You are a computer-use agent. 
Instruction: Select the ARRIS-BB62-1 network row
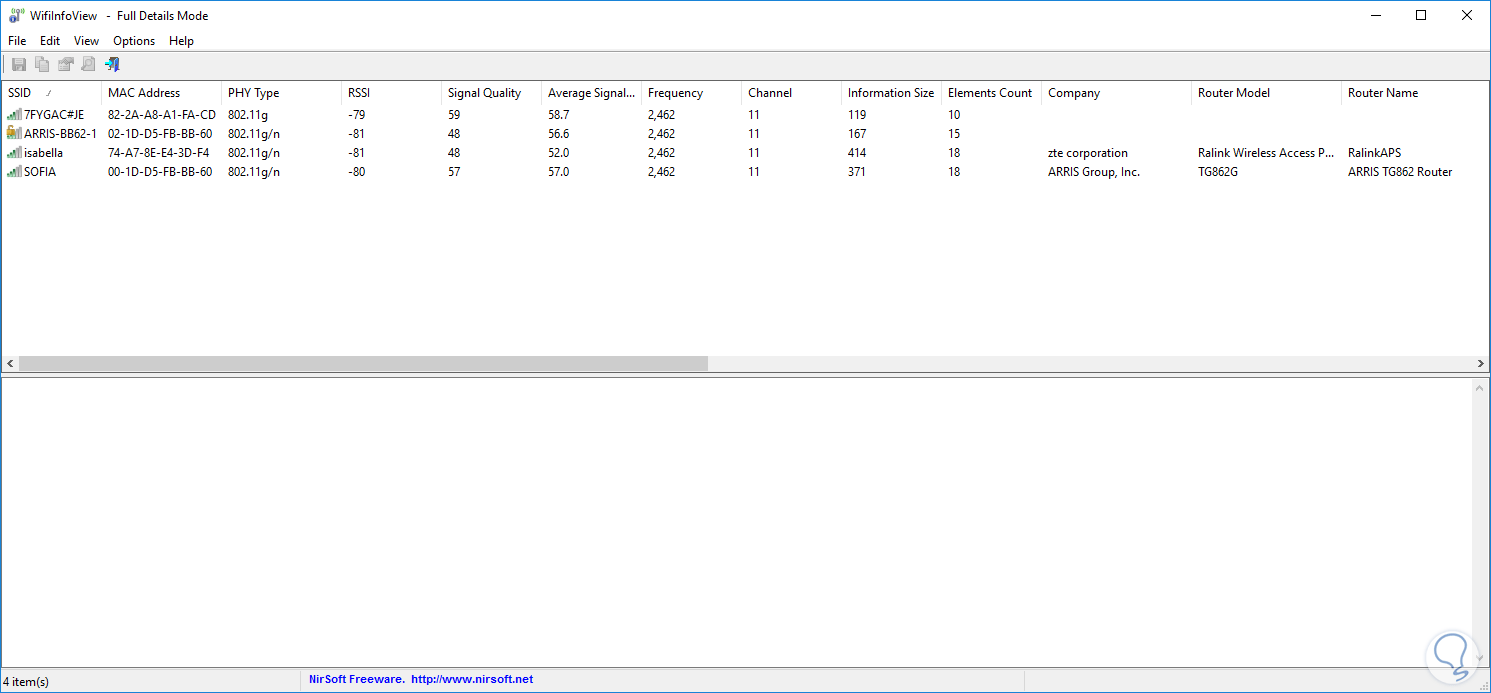point(745,133)
